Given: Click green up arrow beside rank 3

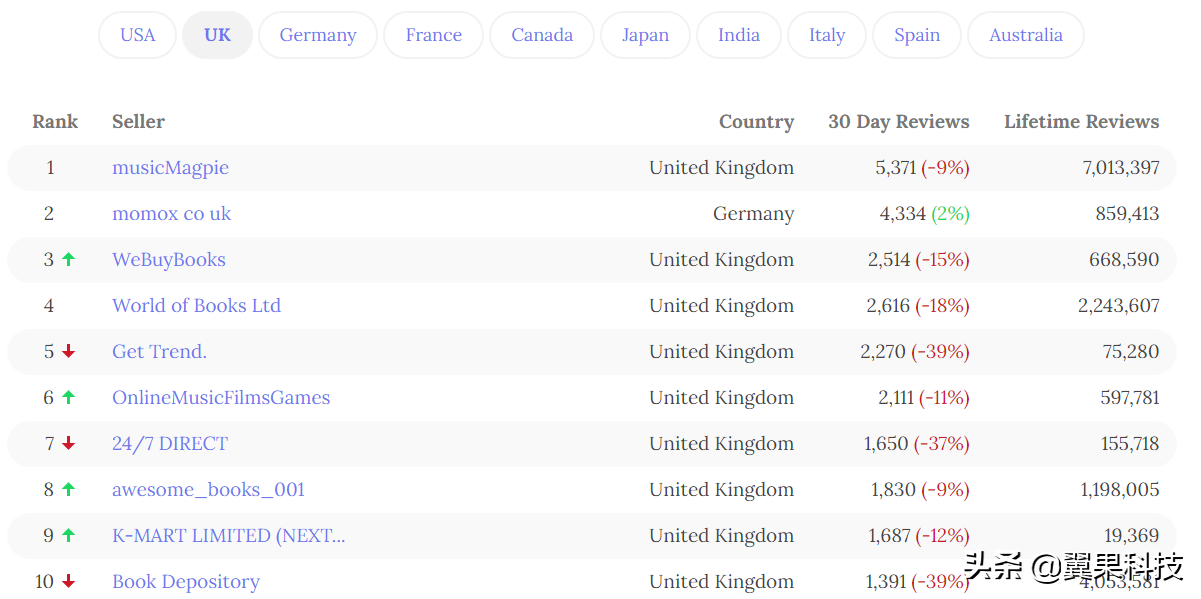Looking at the screenshot, I should [68, 259].
